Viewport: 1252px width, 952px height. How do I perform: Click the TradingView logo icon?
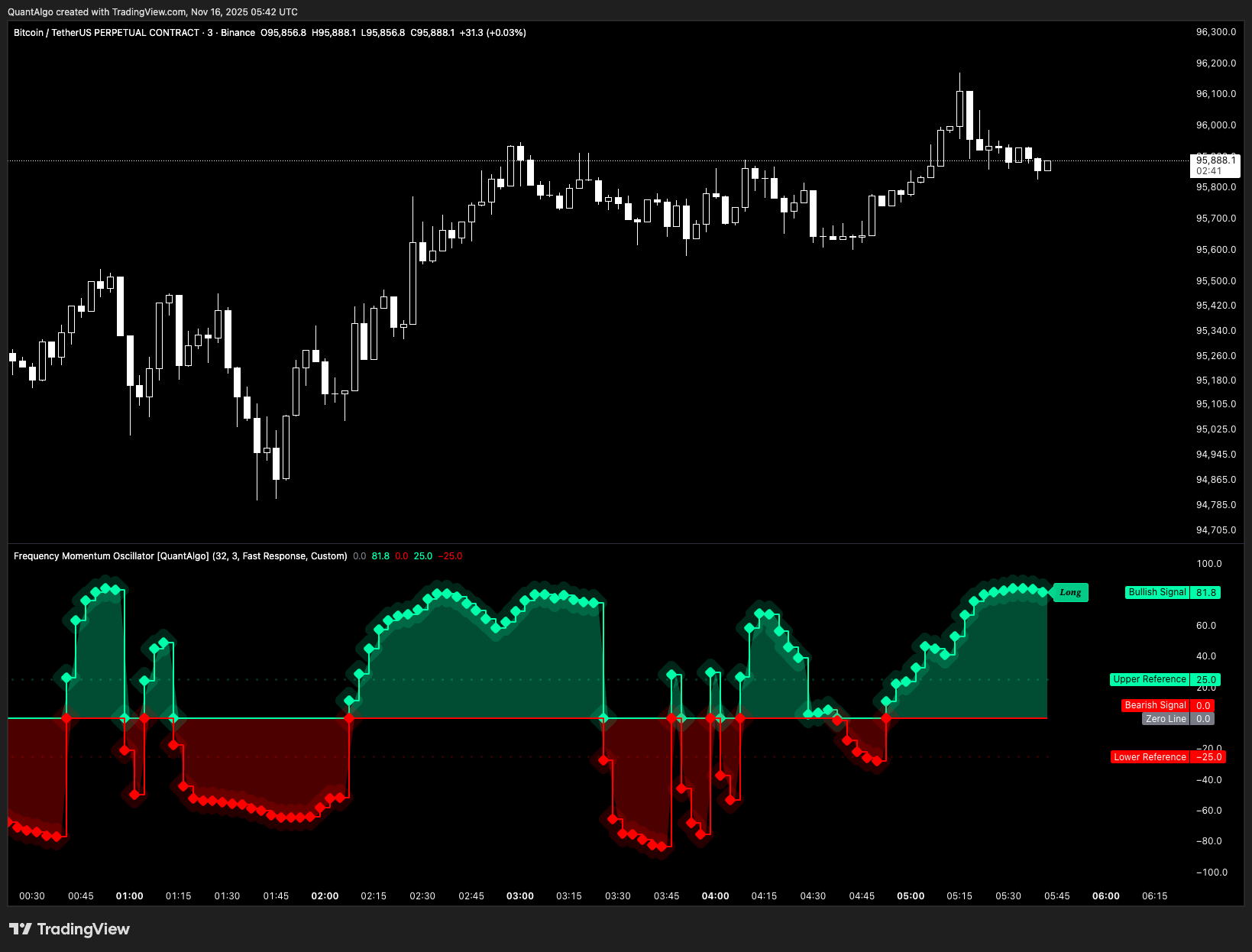tap(21, 929)
